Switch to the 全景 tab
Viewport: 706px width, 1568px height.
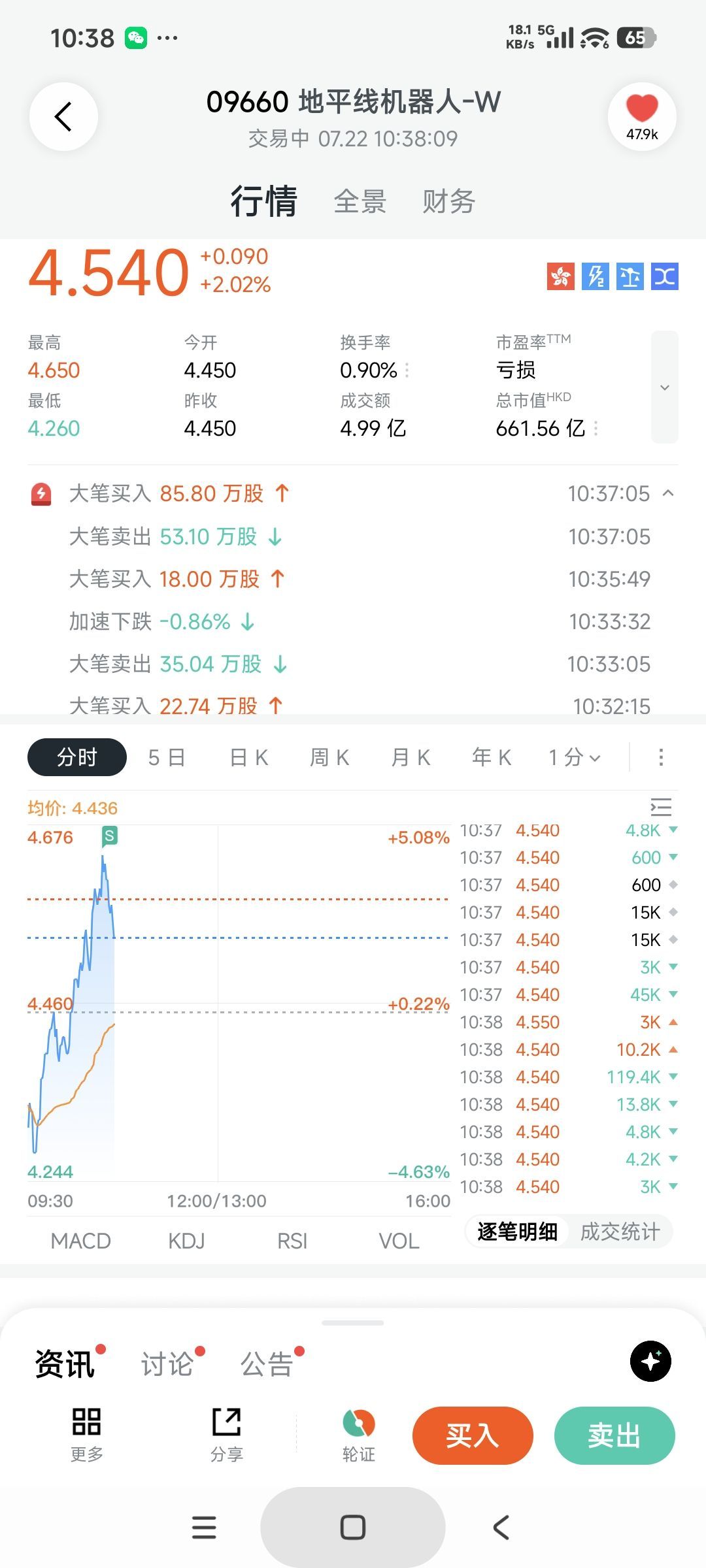click(360, 201)
